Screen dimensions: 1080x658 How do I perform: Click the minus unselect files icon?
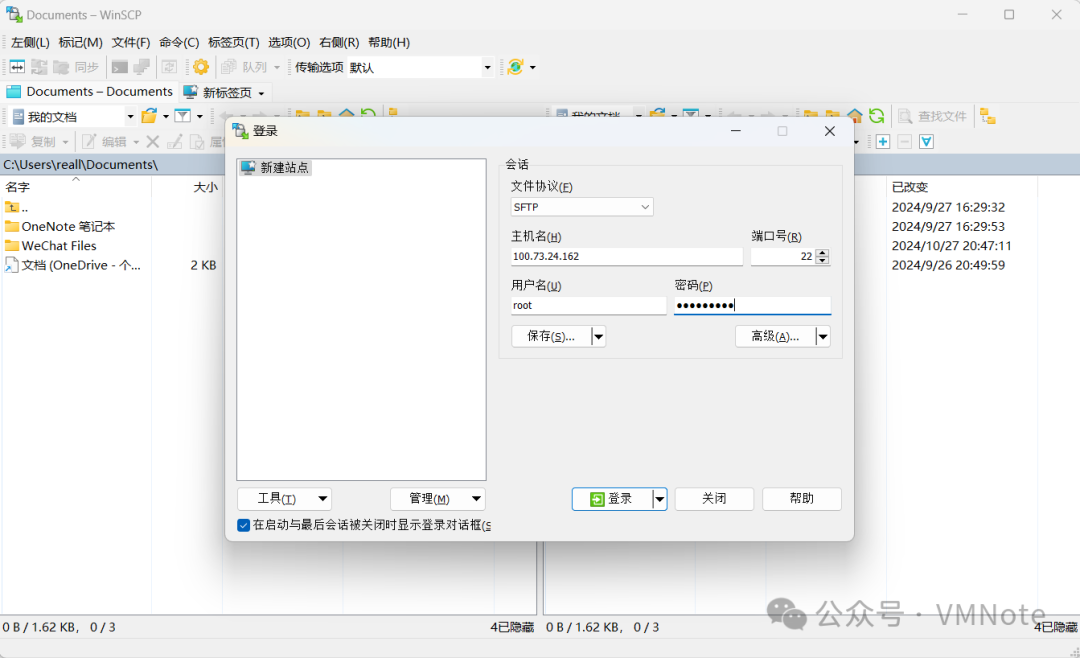[905, 141]
